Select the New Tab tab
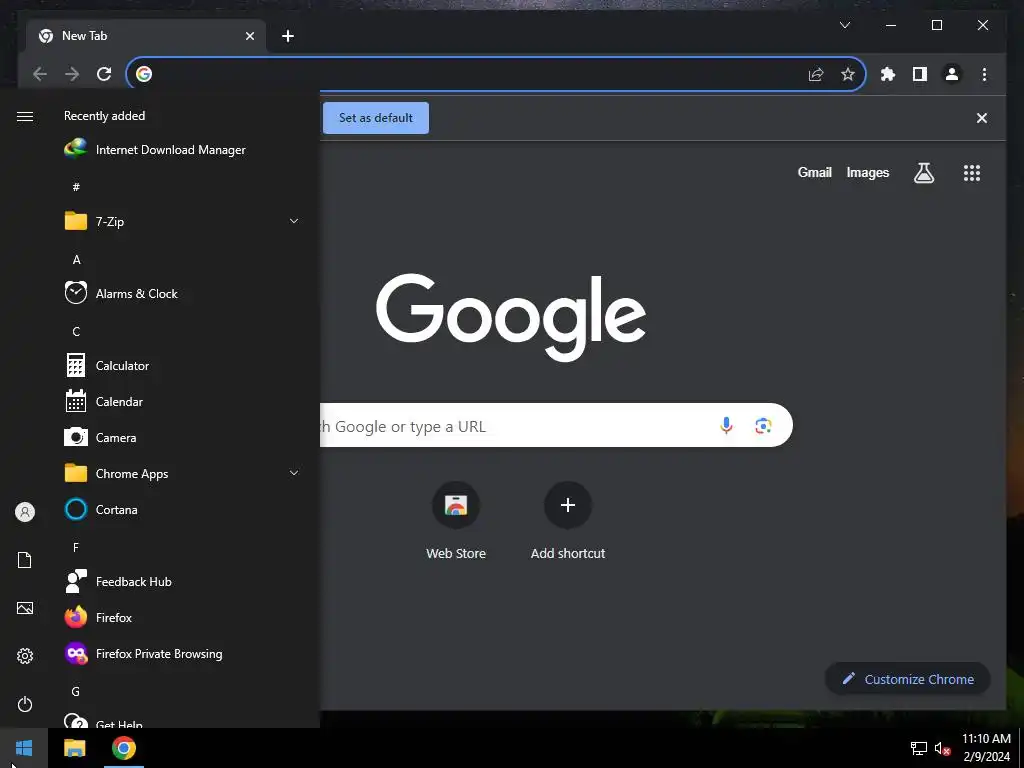1024x768 pixels. (146, 36)
